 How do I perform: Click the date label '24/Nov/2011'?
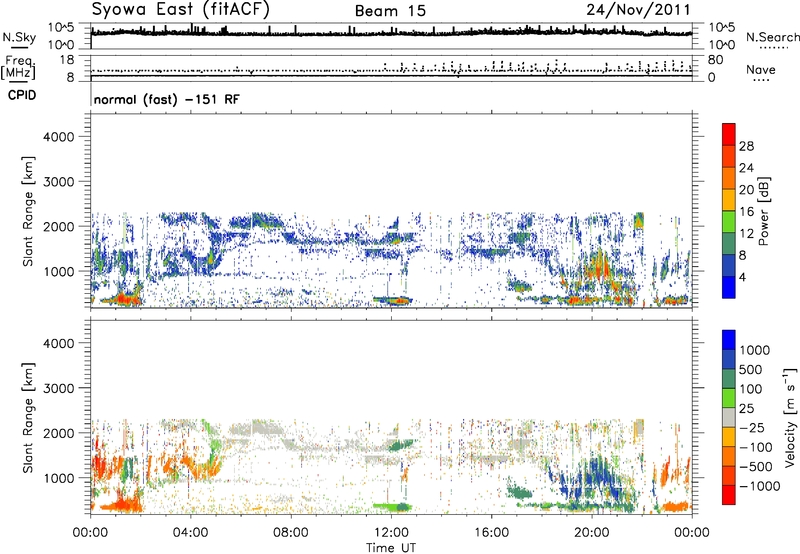(x=639, y=9)
